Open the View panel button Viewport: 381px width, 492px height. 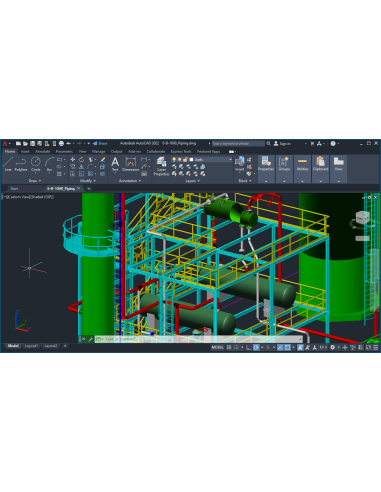[338, 169]
